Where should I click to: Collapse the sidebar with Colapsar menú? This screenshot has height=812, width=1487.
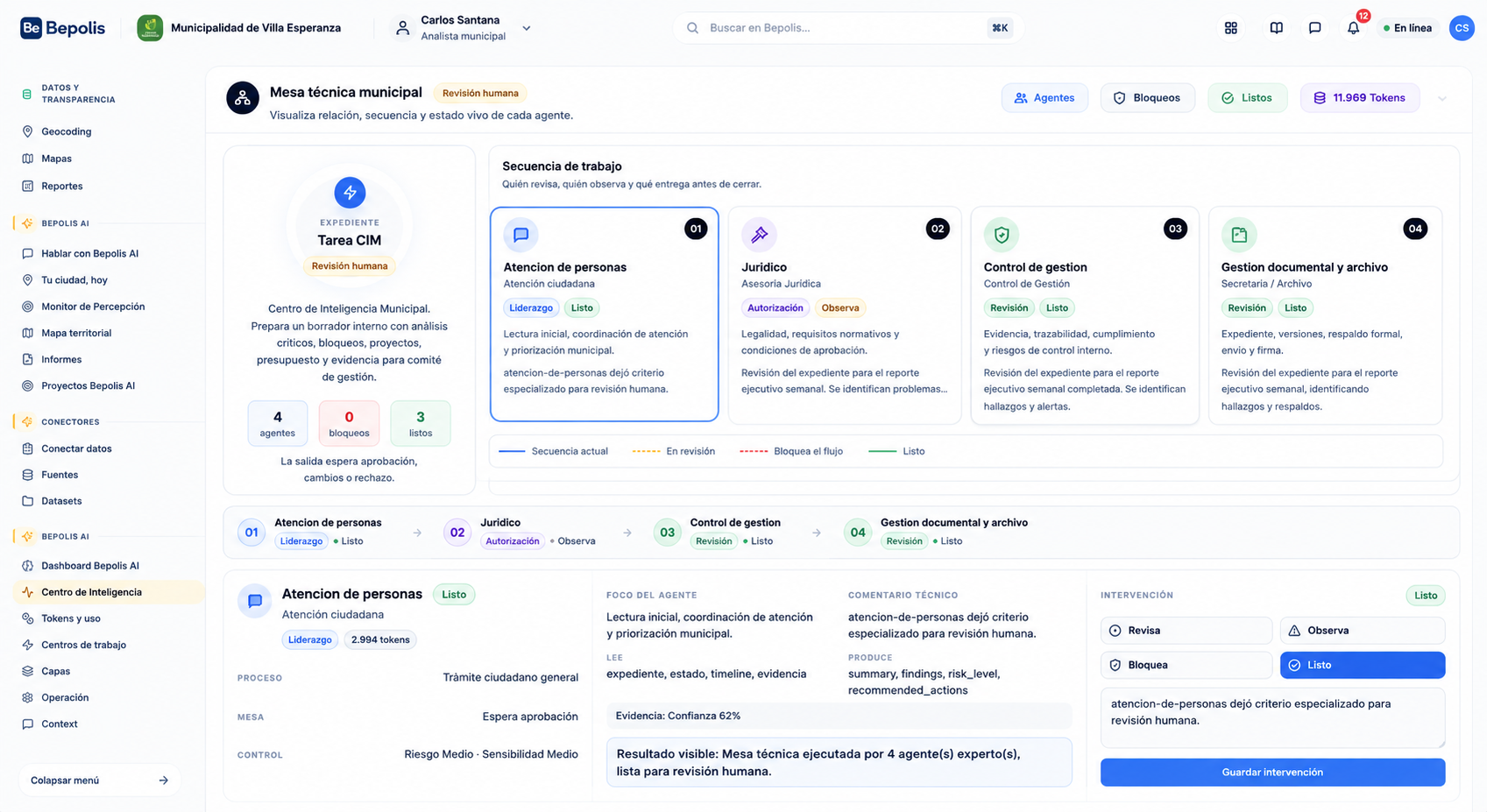[x=99, y=780]
